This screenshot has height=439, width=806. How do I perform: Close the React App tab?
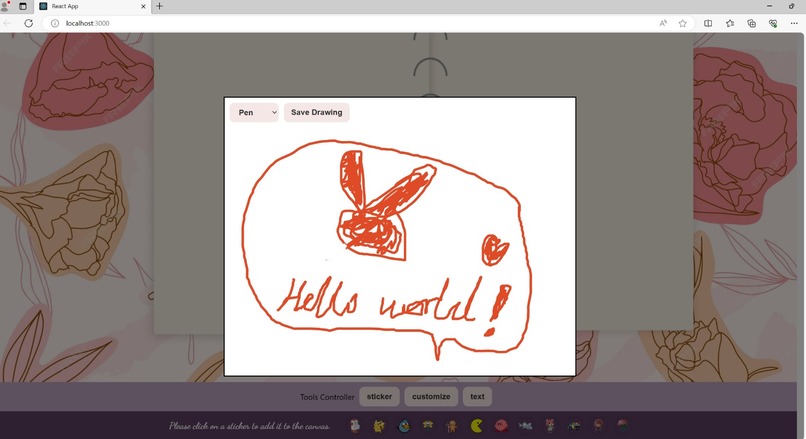(x=143, y=7)
